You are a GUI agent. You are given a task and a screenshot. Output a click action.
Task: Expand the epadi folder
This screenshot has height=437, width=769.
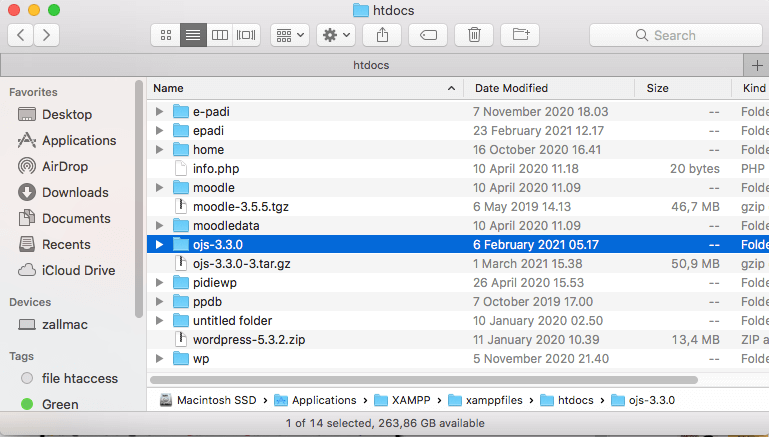(x=159, y=130)
